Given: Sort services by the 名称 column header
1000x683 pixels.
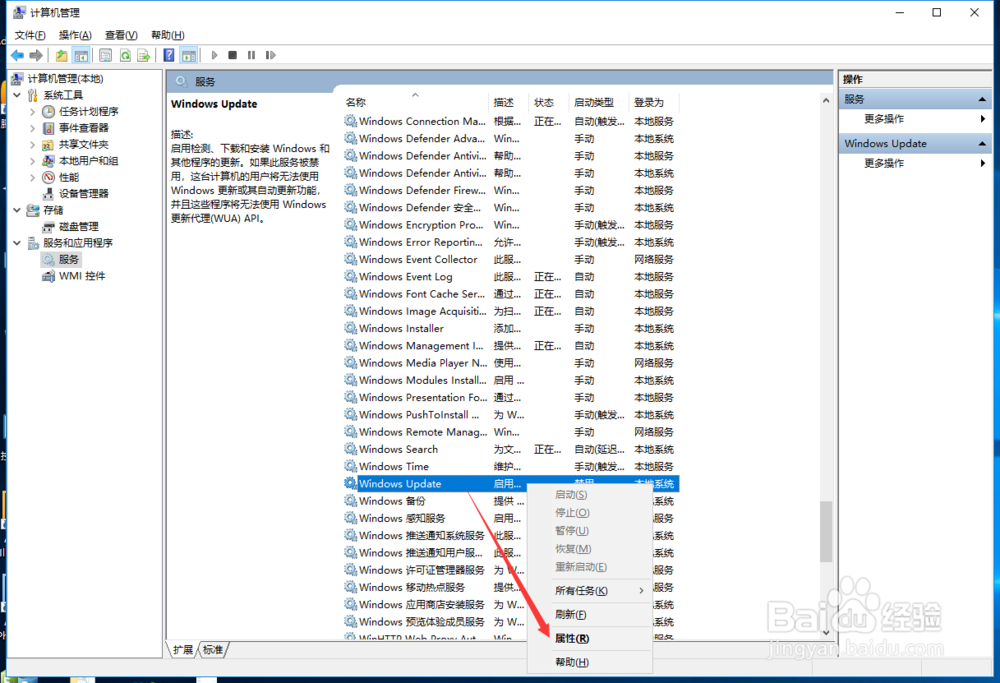Looking at the screenshot, I should (415, 102).
